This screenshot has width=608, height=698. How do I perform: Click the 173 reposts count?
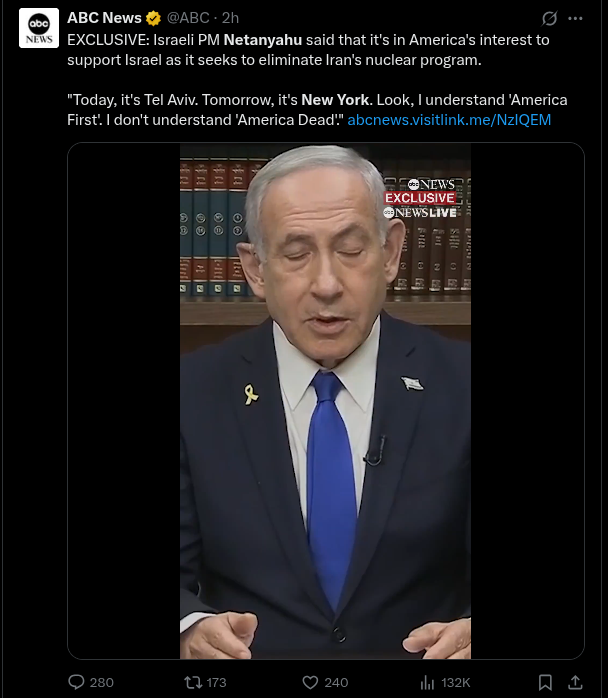pos(216,682)
